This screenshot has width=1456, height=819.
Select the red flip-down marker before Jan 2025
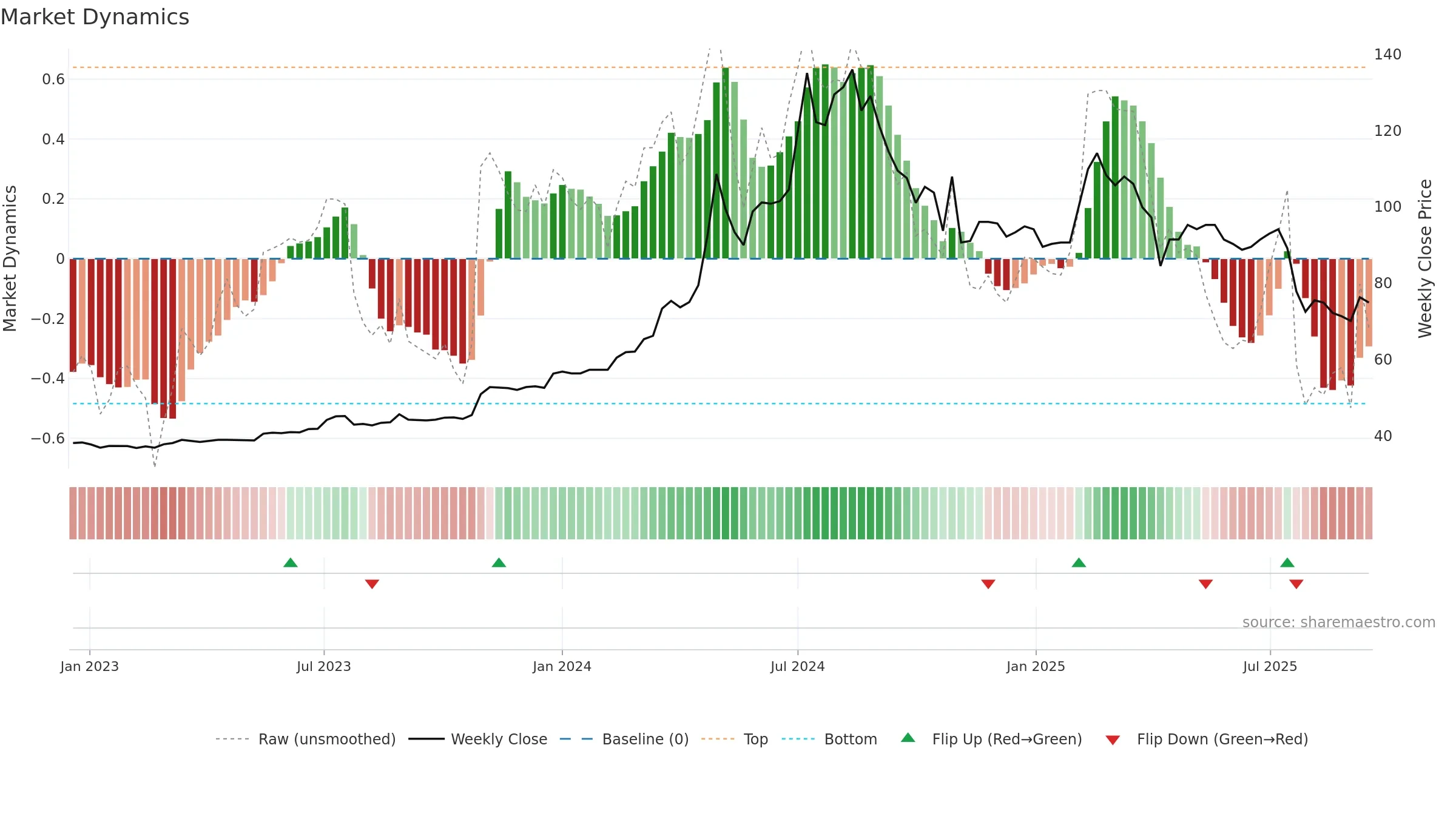pyautogui.click(x=988, y=584)
